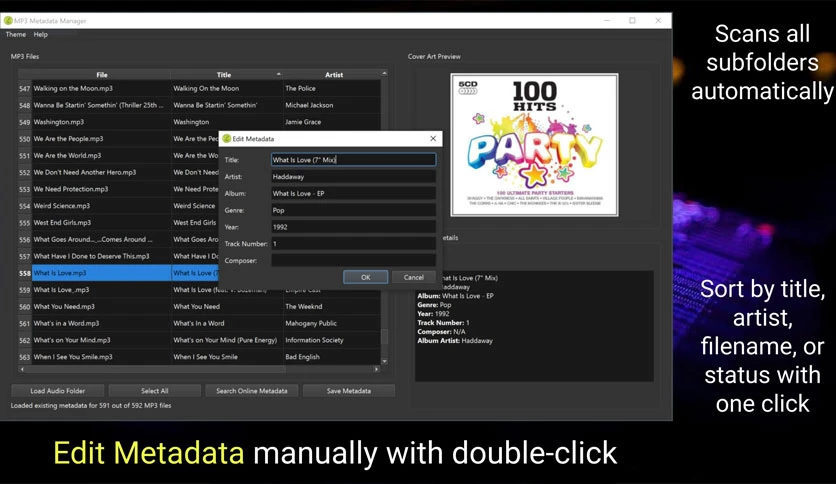Confirm edits with the OK button
The height and width of the screenshot is (484, 836).
coord(365,277)
